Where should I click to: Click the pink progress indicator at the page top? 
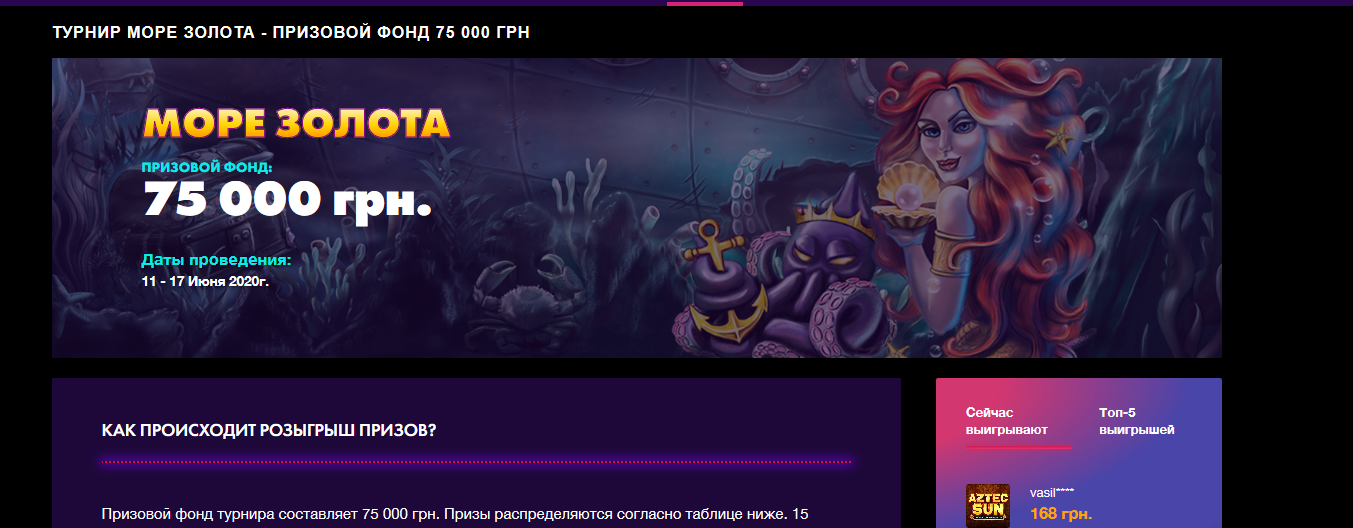pyautogui.click(x=705, y=3)
